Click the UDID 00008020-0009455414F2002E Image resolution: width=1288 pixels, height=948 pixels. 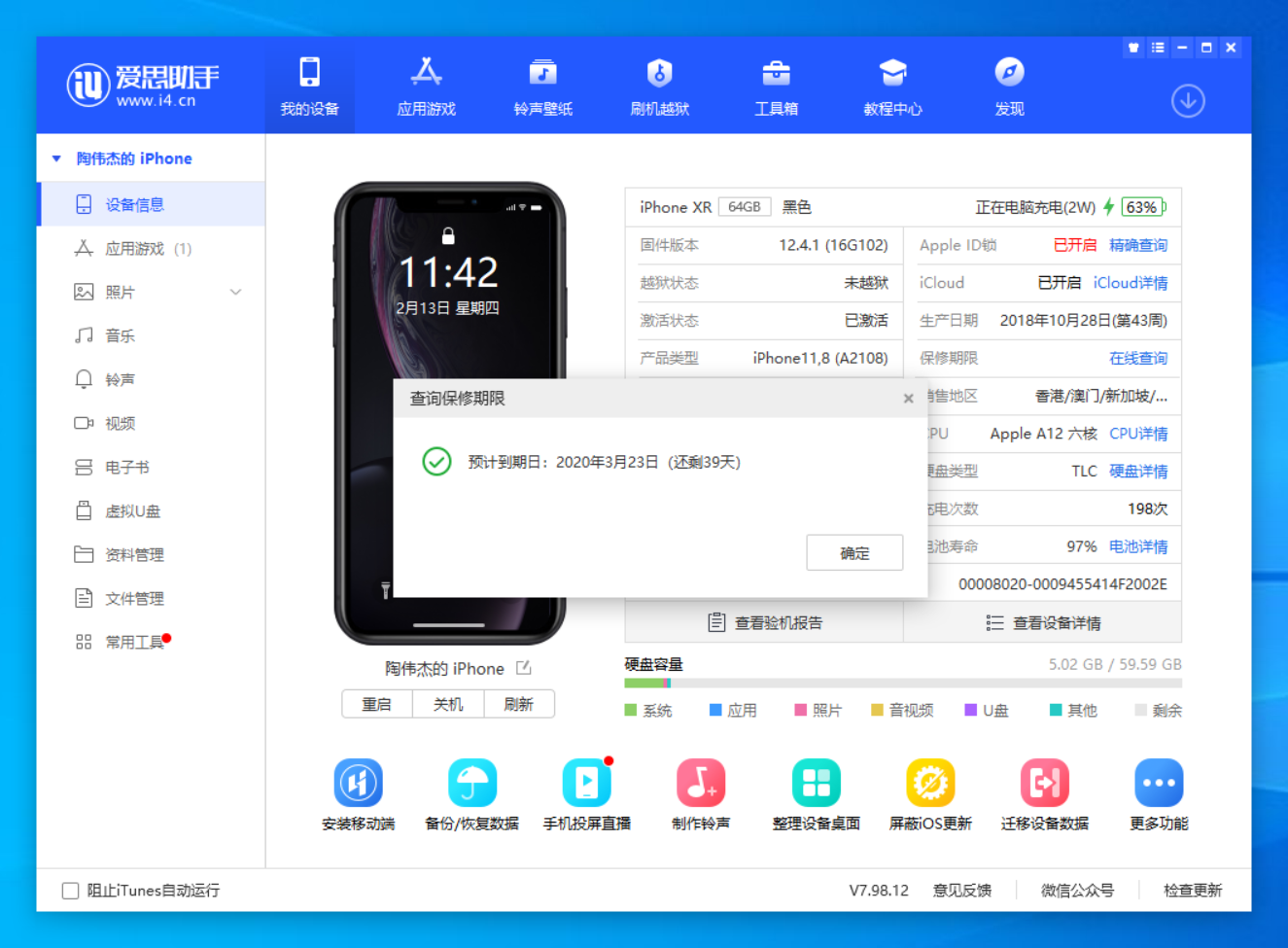(x=1062, y=584)
